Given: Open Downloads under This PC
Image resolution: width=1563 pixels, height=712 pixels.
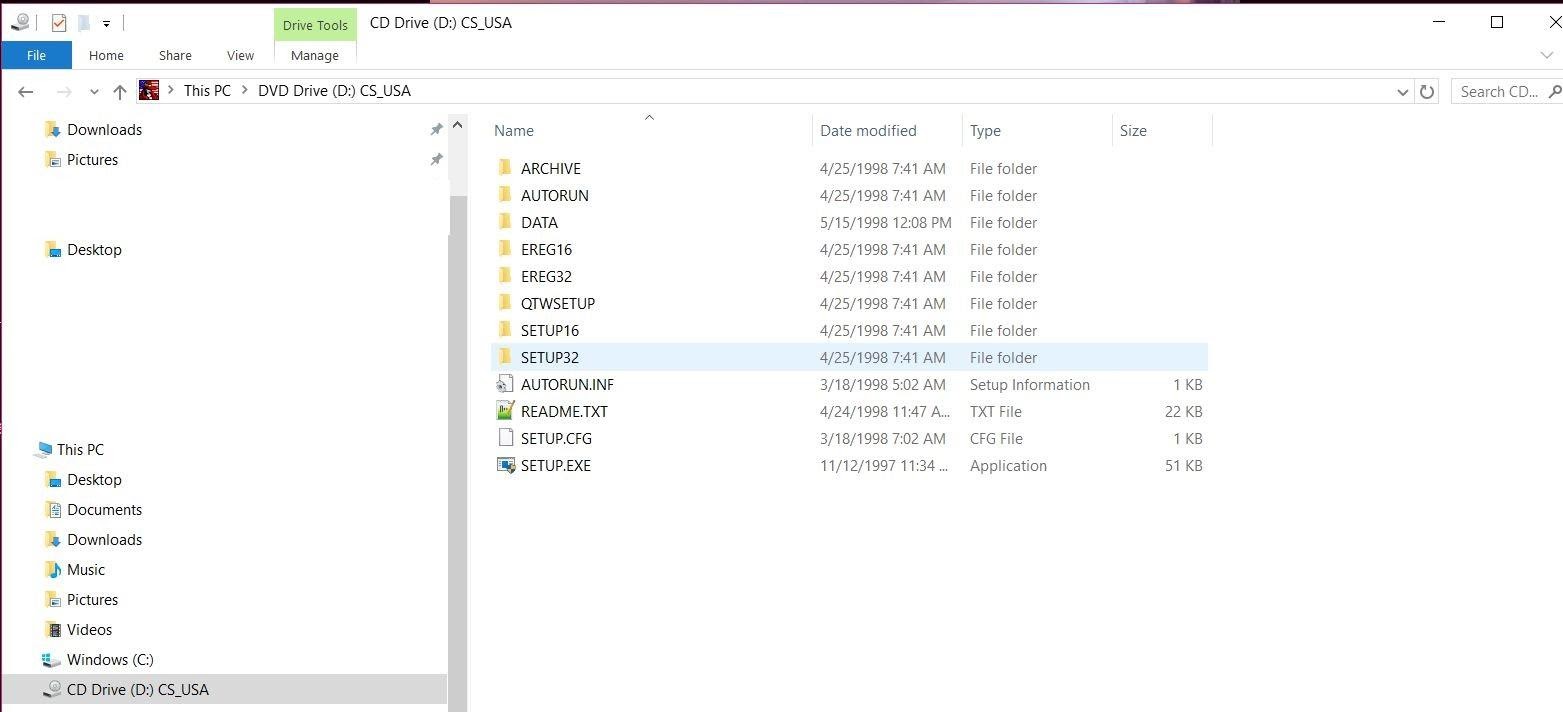Looking at the screenshot, I should [x=104, y=540].
